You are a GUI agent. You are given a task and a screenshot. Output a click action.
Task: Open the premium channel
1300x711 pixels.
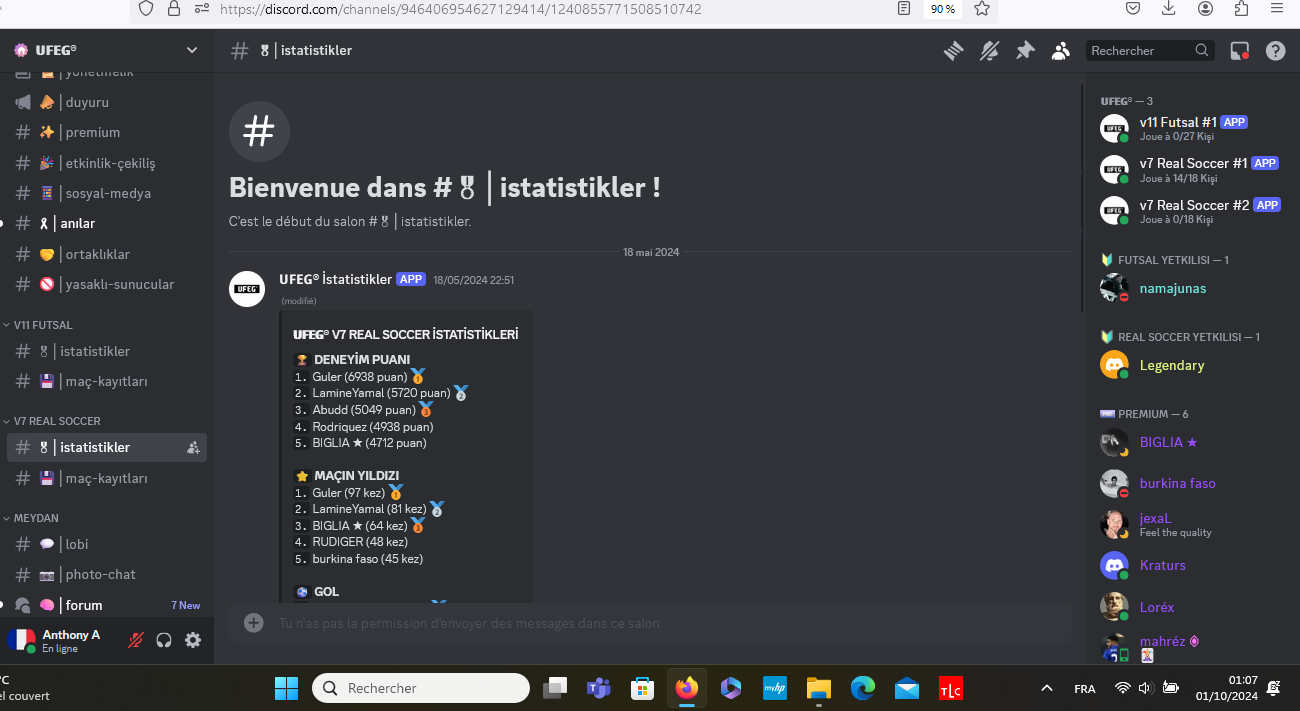pyautogui.click(x=107, y=132)
